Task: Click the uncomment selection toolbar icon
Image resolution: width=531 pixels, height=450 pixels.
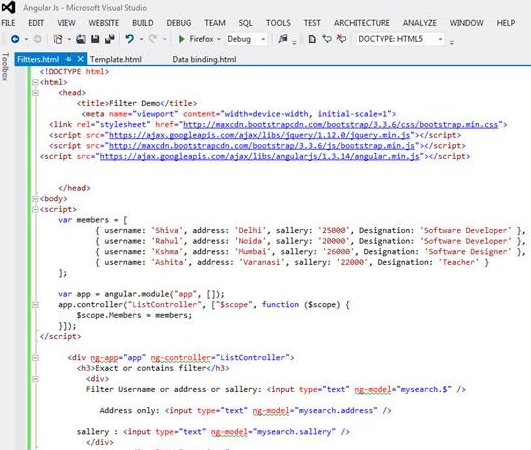Action: click(x=341, y=39)
